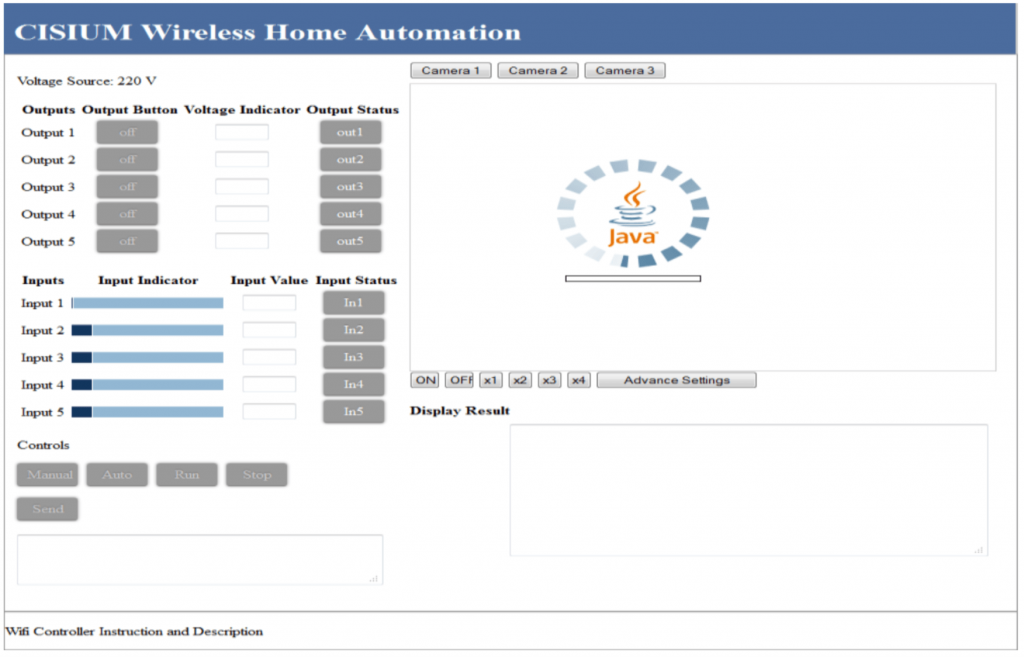
Task: Select Manual control mode
Action: 48,475
